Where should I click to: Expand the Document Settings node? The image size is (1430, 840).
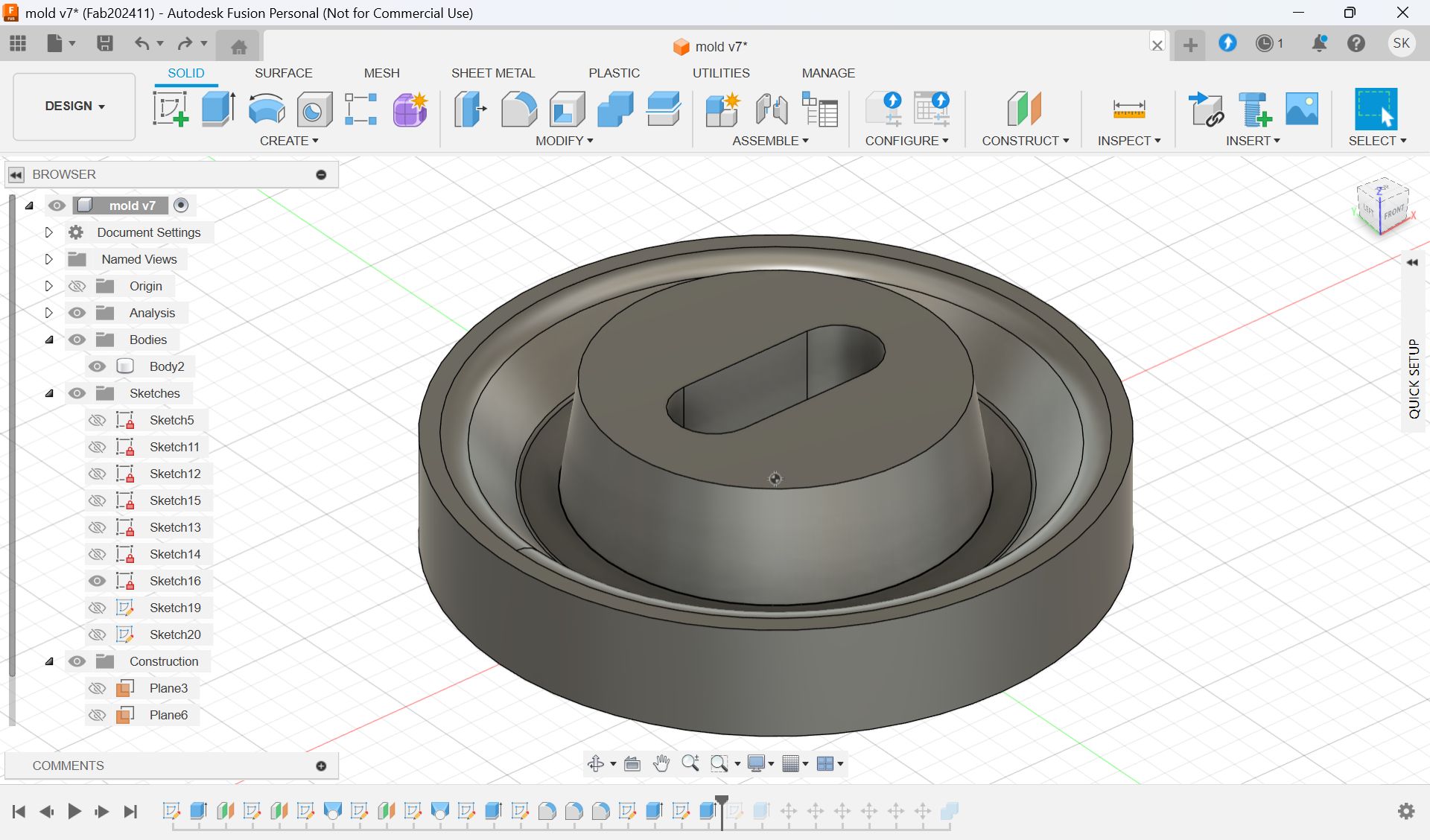[48, 232]
